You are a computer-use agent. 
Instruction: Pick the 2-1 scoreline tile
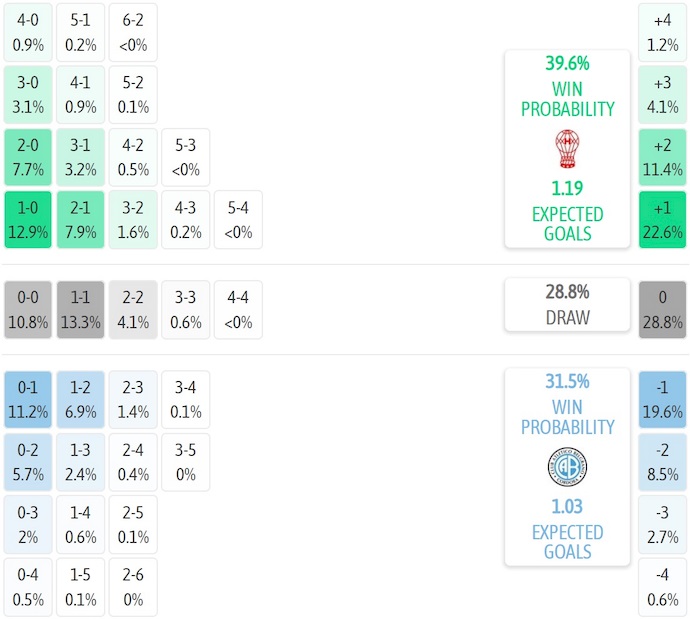(x=81, y=220)
